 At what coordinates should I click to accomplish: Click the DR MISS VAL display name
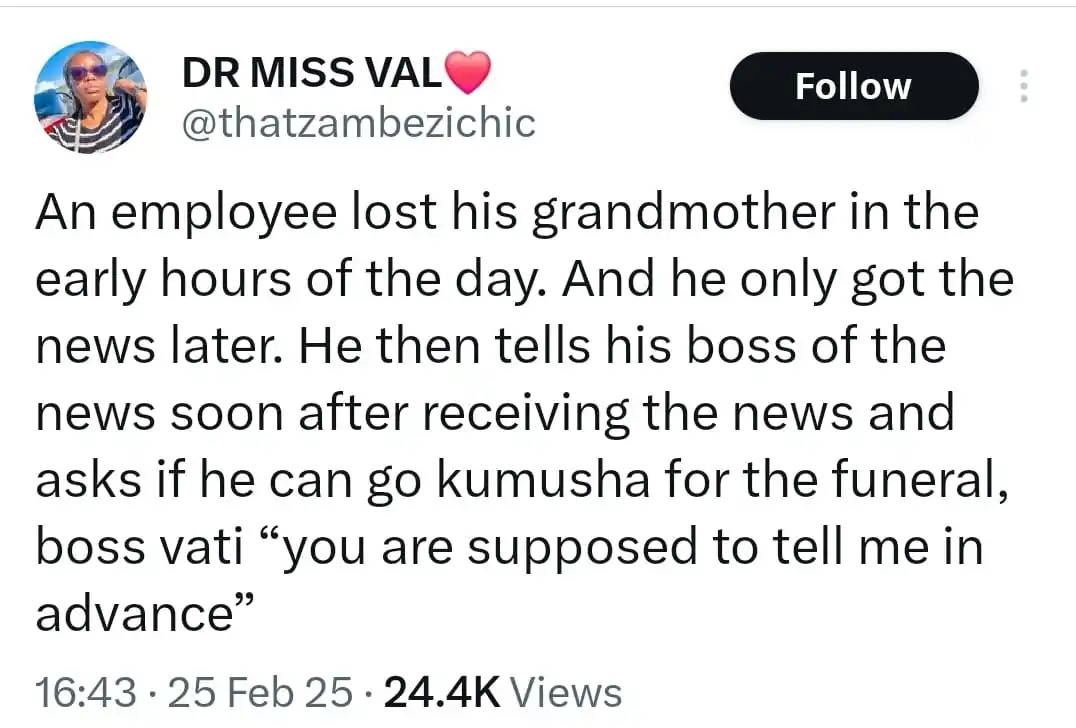[311, 72]
